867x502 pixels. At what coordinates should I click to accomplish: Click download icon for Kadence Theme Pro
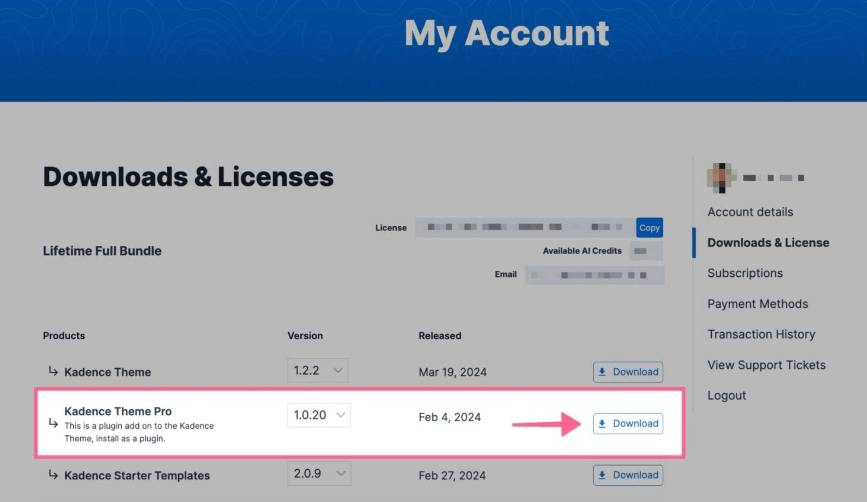pyautogui.click(x=602, y=424)
